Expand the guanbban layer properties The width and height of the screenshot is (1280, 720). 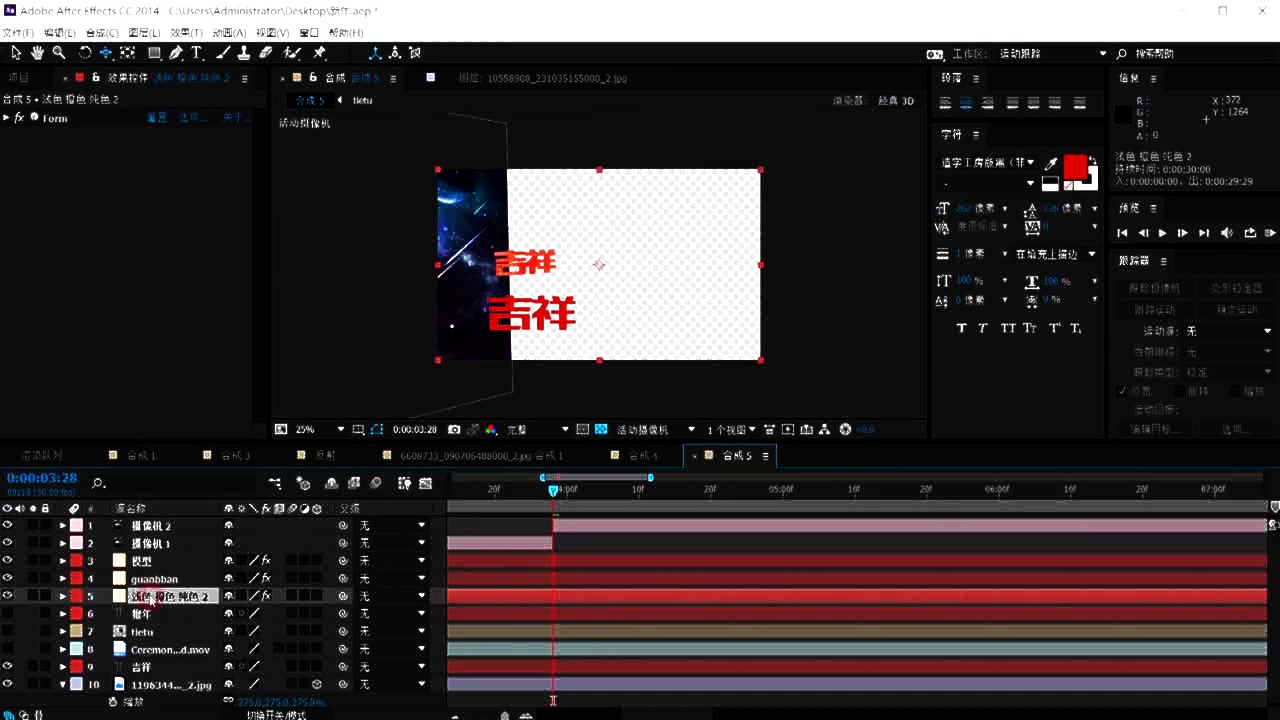(x=63, y=578)
